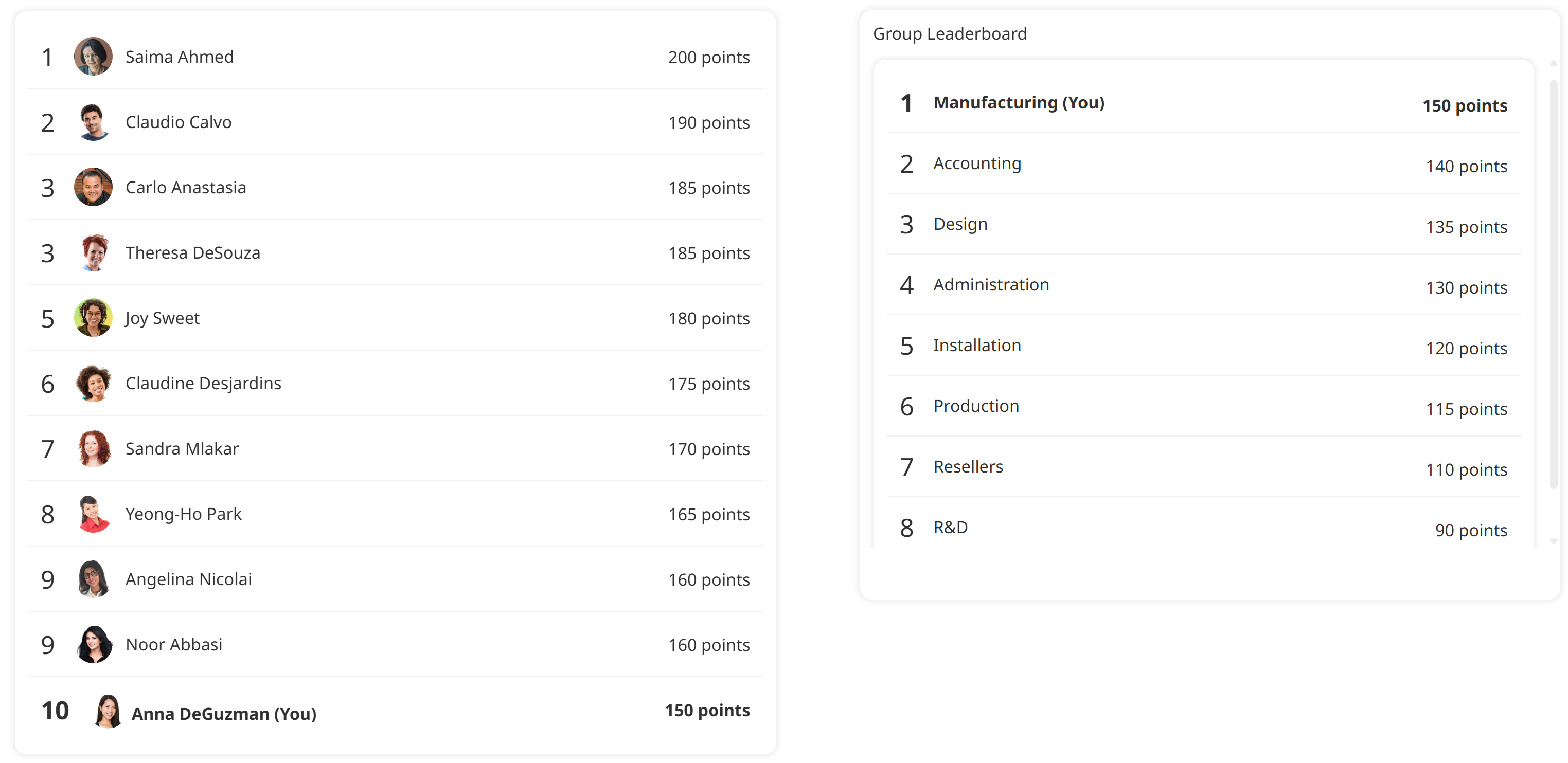Open Joy Sweet's profile picture
The width and height of the screenshot is (1568, 763).
point(93,318)
